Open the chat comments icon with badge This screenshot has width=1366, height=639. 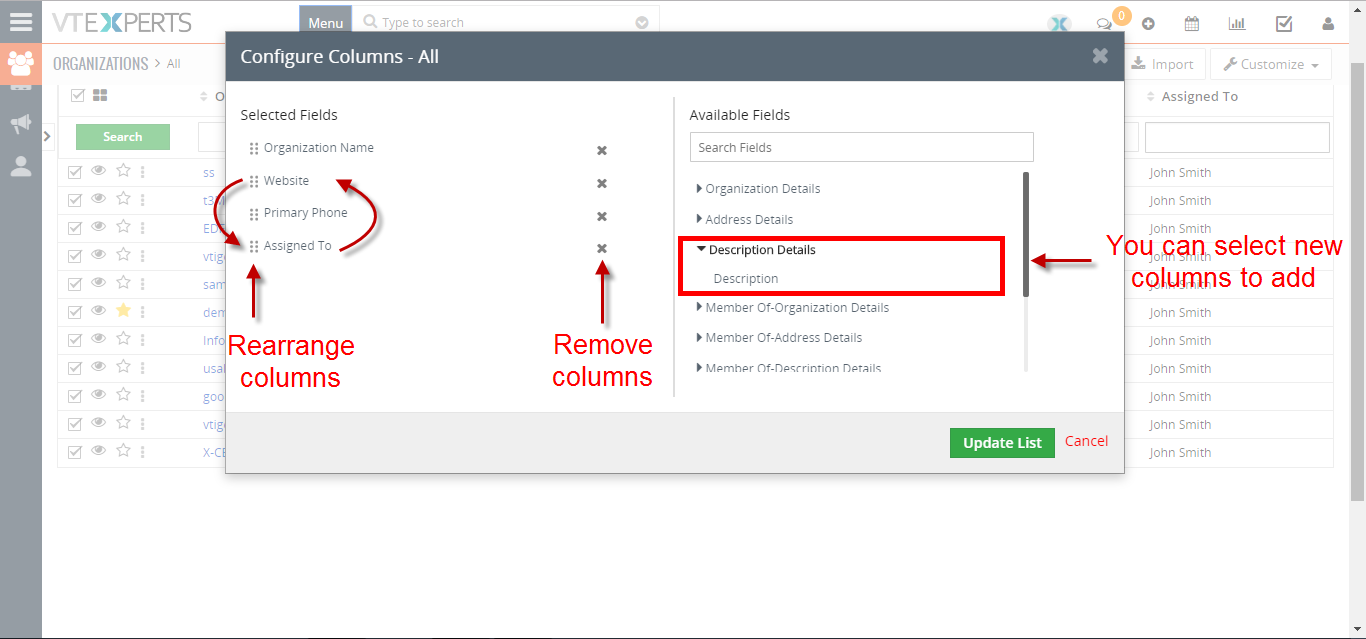(x=1104, y=24)
